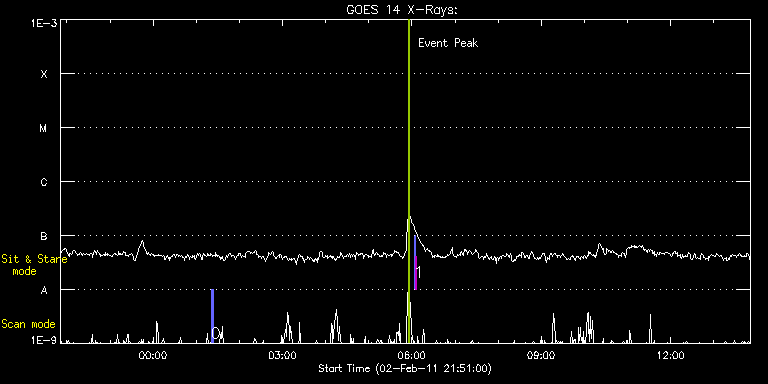Click the "Event Peak" text label
Image resolution: width=768 pixels, height=384 pixels.
click(448, 43)
